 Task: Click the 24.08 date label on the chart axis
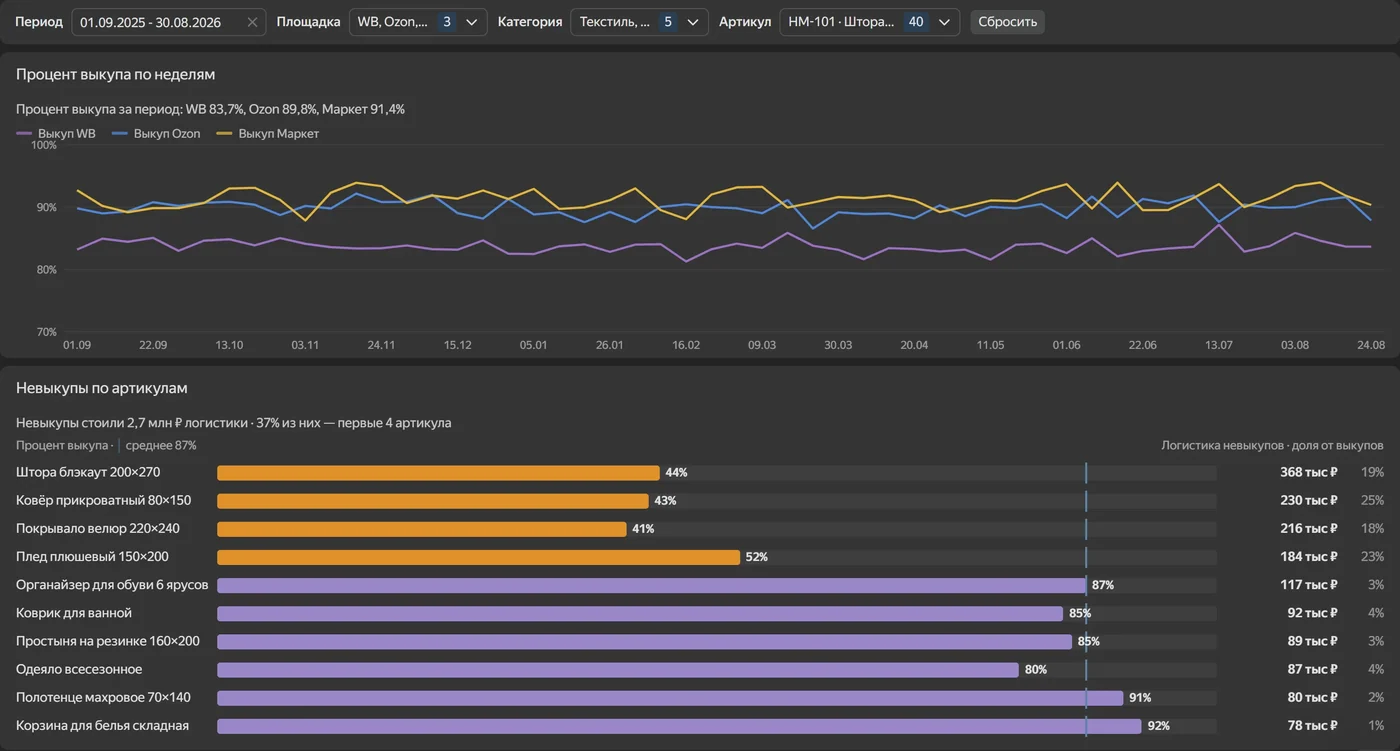point(1370,345)
